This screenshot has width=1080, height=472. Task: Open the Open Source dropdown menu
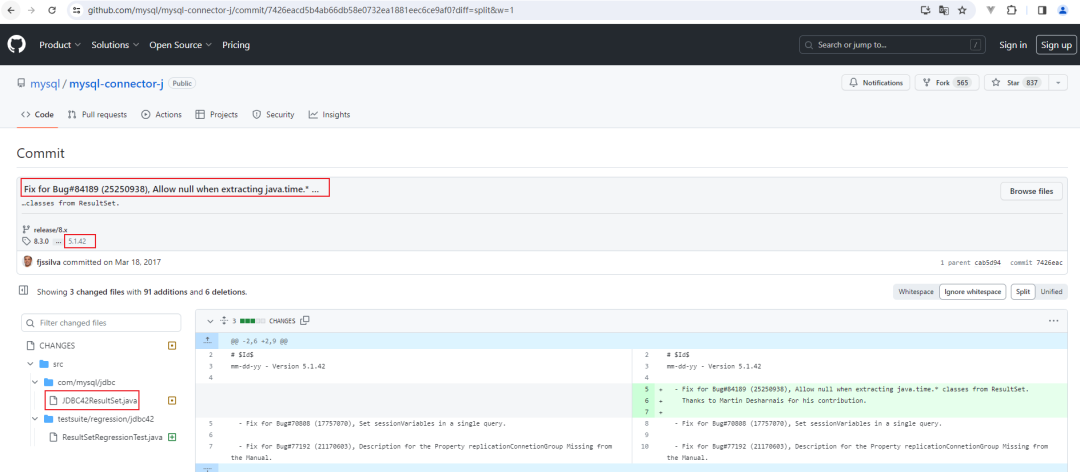(x=180, y=45)
